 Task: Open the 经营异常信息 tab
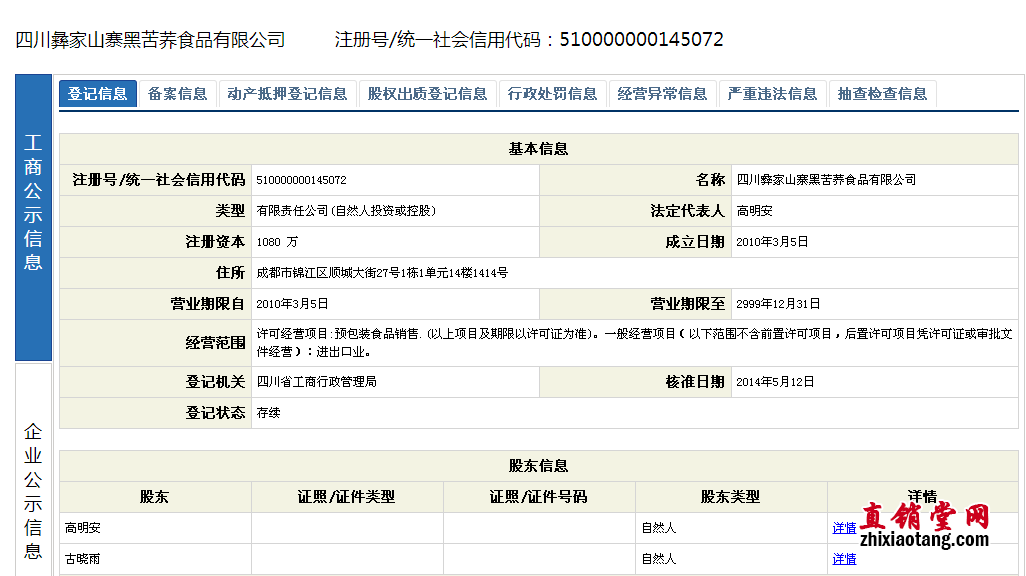[662, 94]
